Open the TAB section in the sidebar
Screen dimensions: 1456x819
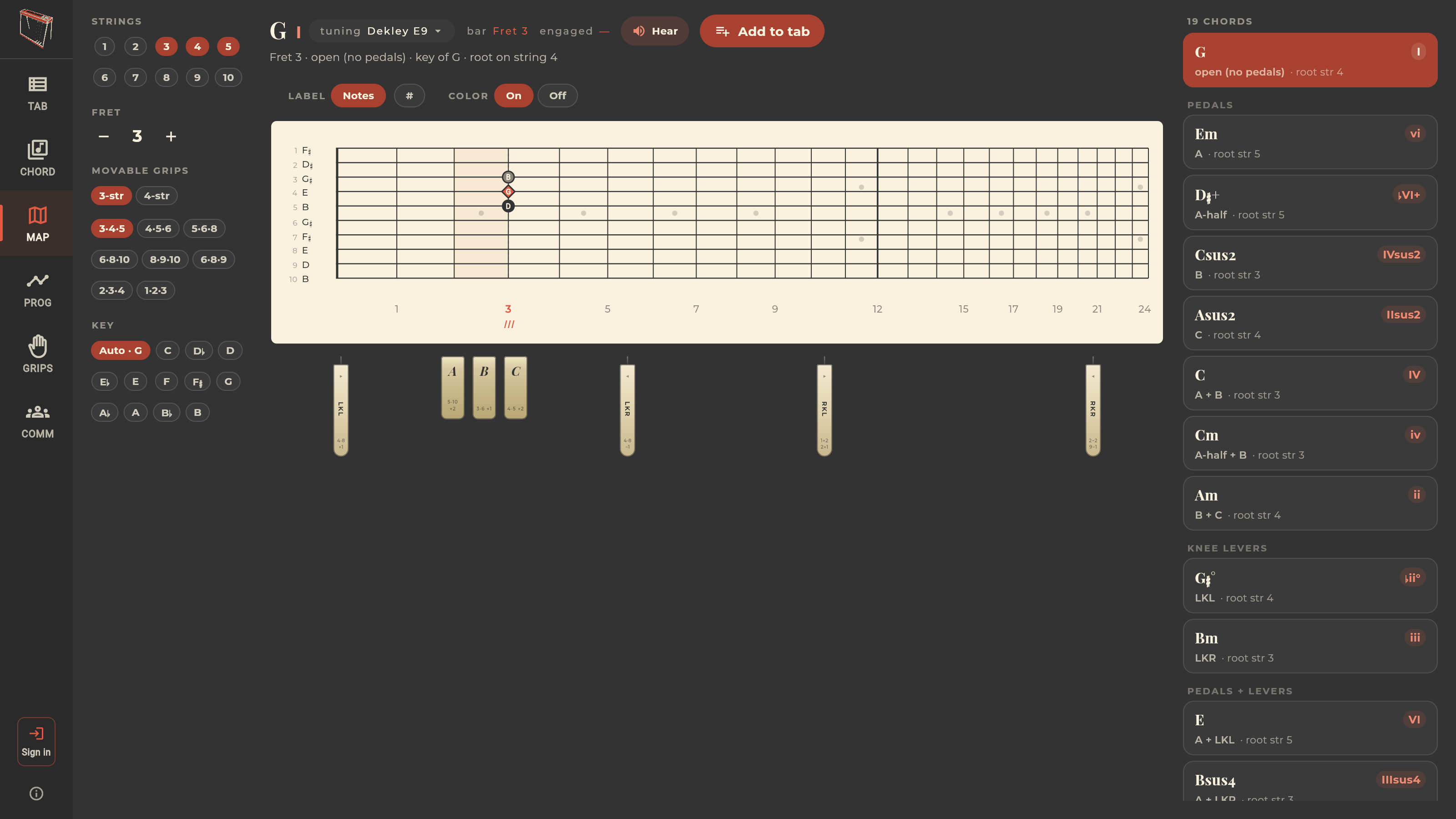click(37, 93)
